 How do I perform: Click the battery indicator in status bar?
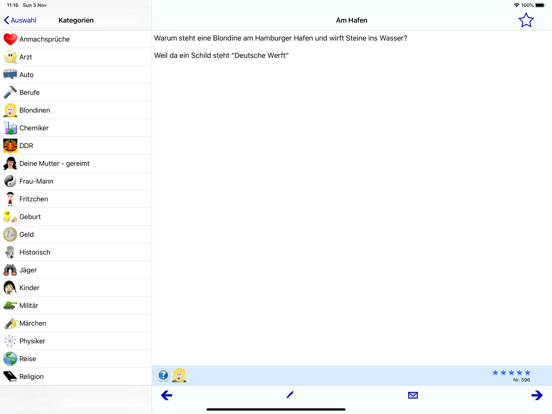[x=540, y=5]
